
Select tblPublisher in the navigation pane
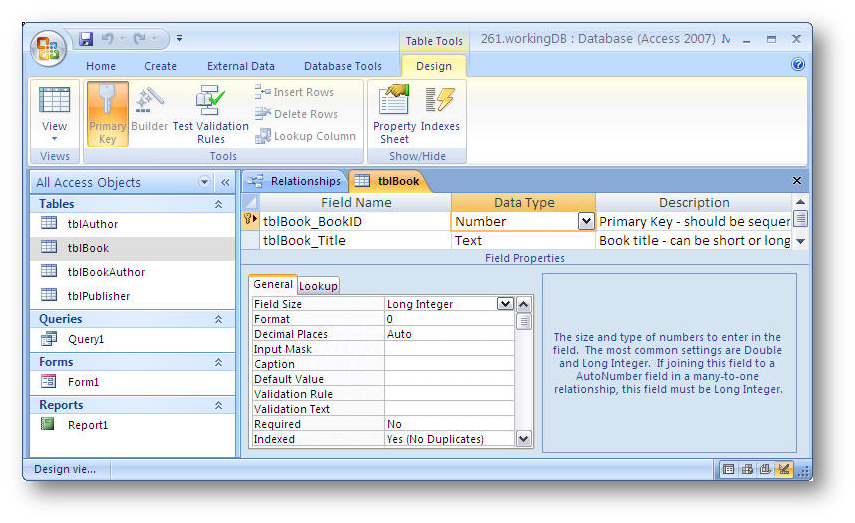98,296
